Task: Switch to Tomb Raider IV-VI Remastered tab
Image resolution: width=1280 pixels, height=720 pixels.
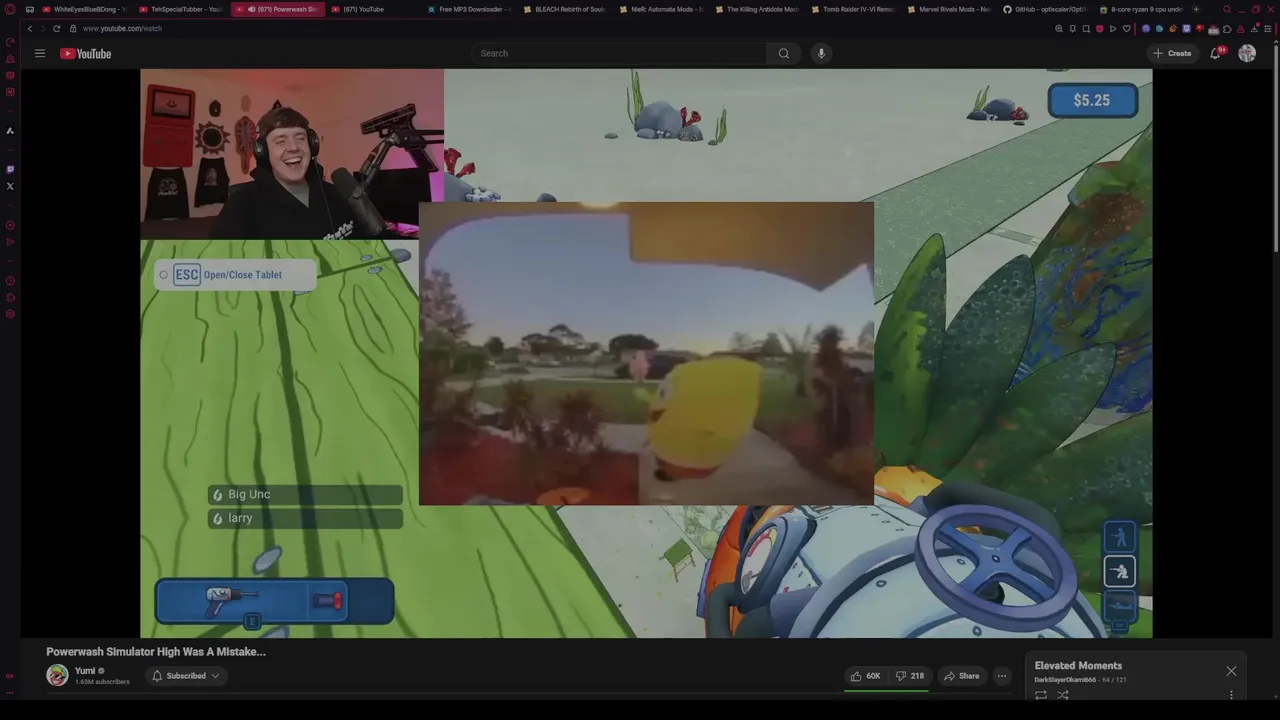Action: pyautogui.click(x=852, y=9)
